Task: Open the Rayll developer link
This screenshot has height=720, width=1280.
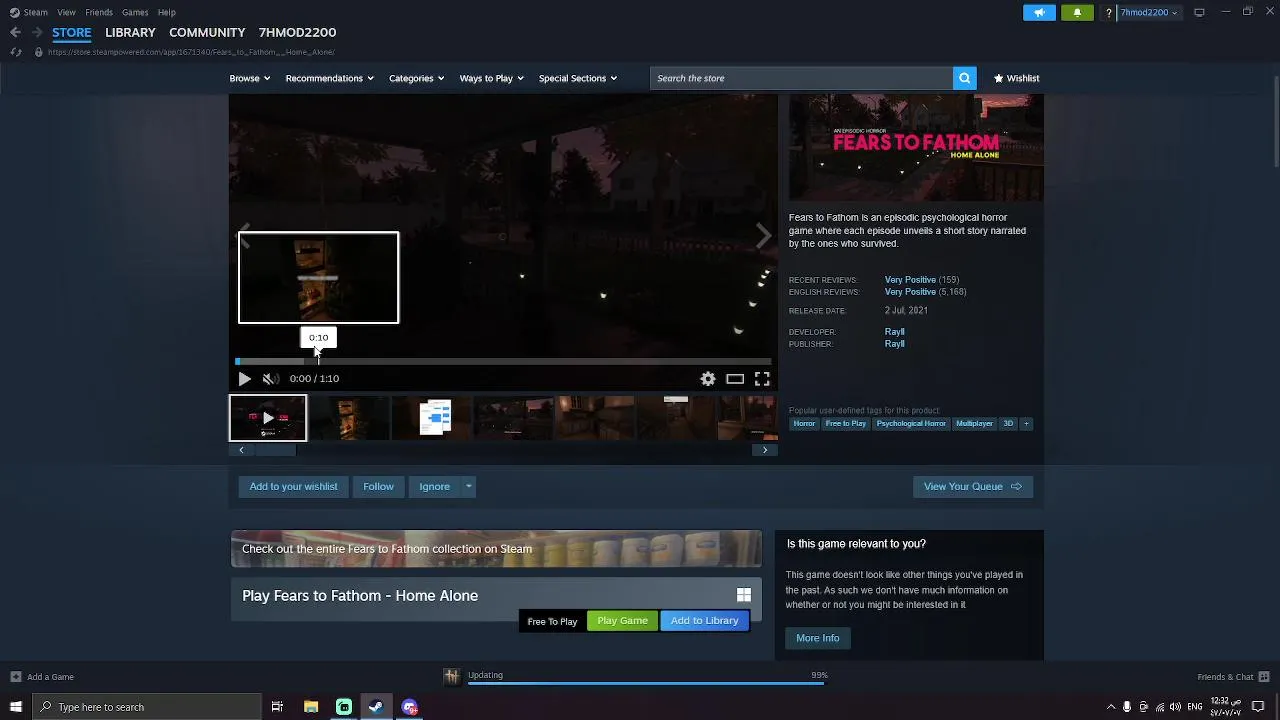Action: pyautogui.click(x=894, y=332)
